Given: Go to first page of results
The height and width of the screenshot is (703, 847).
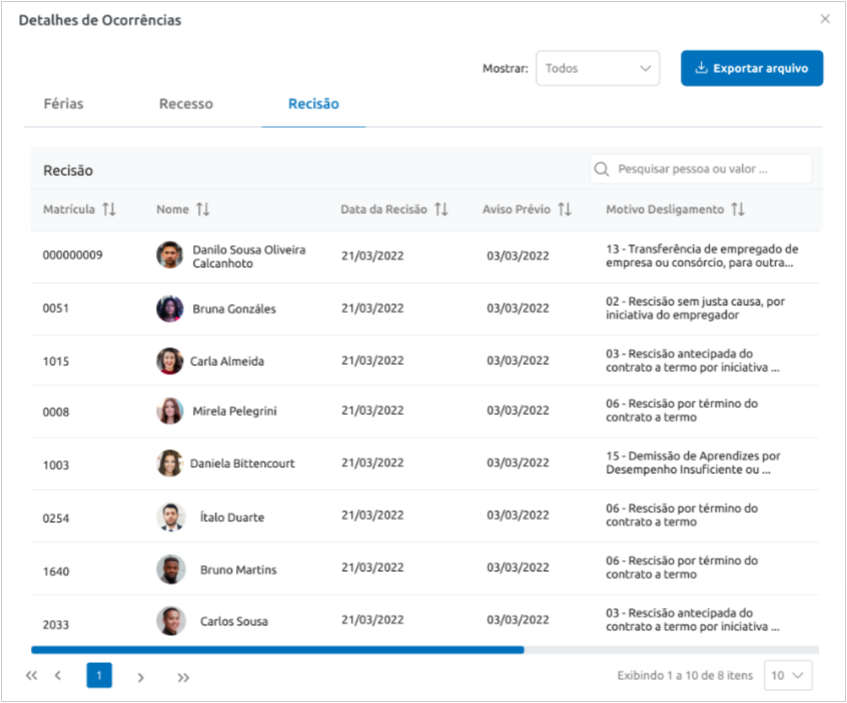Looking at the screenshot, I should tap(31, 676).
